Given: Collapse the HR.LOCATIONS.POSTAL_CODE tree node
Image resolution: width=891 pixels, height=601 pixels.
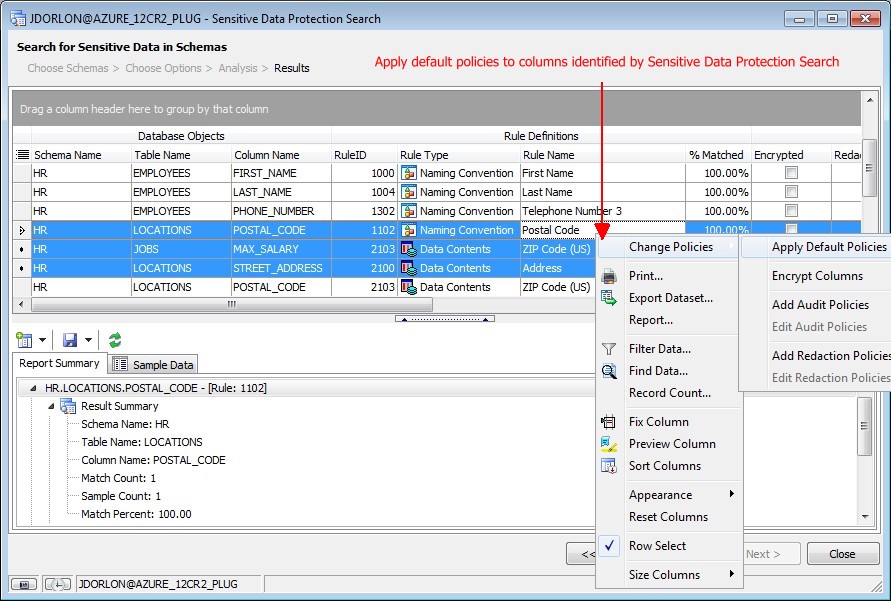Looking at the screenshot, I should coord(33,388).
